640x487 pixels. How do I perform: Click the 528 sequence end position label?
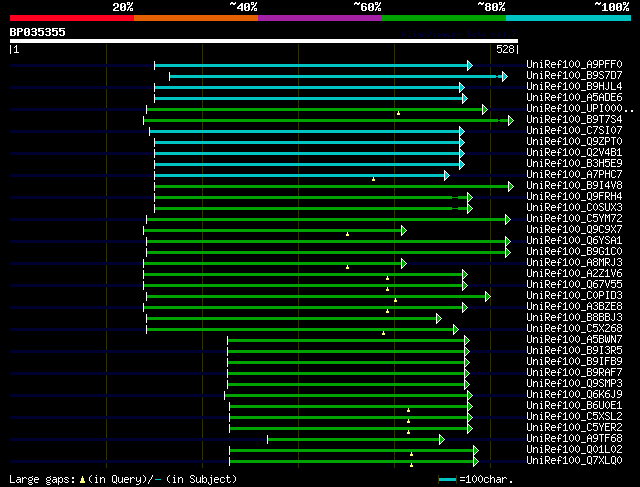tap(505, 49)
